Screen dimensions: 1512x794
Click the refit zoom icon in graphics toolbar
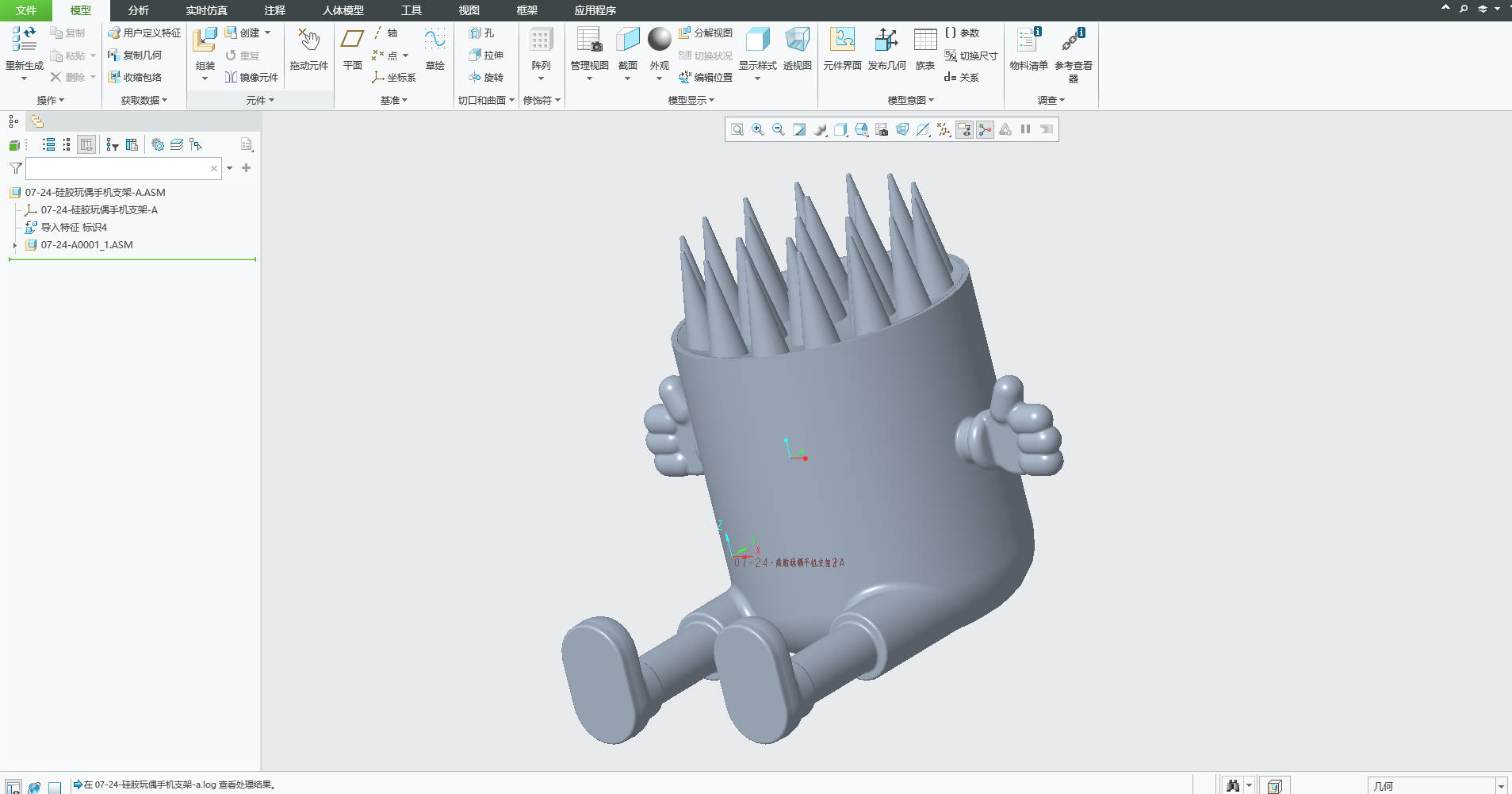tap(737, 129)
